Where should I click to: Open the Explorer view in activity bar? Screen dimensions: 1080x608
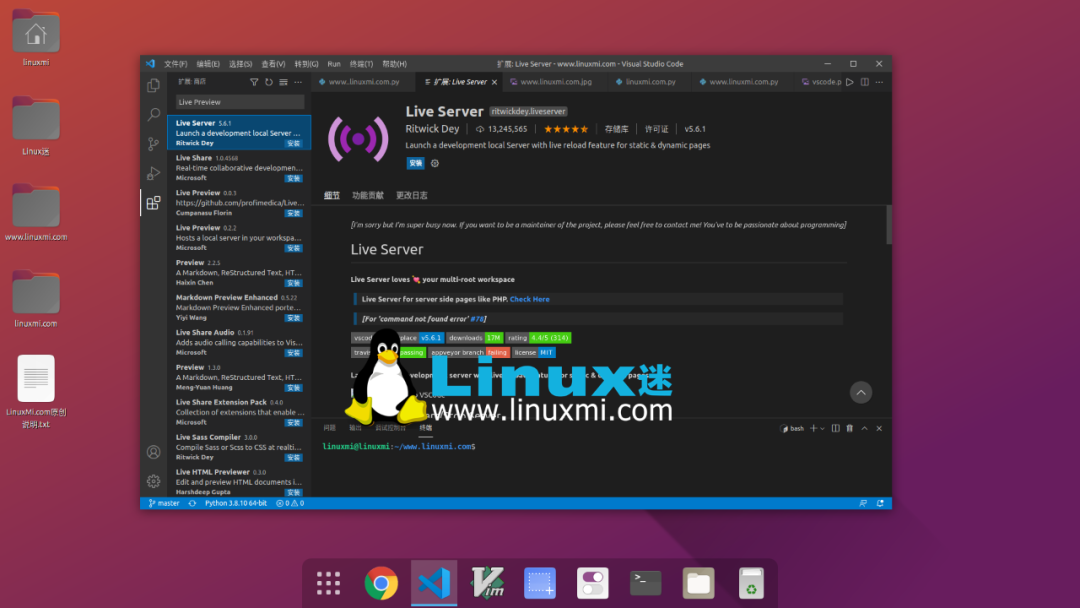coord(153,86)
